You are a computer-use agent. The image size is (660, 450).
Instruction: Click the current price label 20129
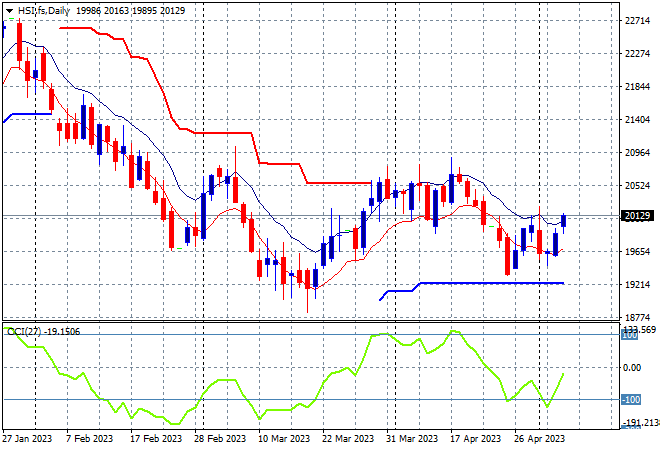pyautogui.click(x=637, y=216)
